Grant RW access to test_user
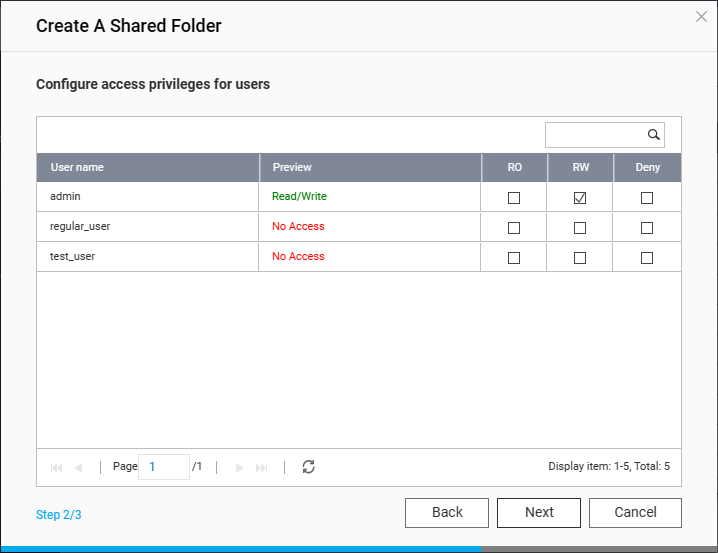Viewport: 718px width, 553px height. pos(580,258)
